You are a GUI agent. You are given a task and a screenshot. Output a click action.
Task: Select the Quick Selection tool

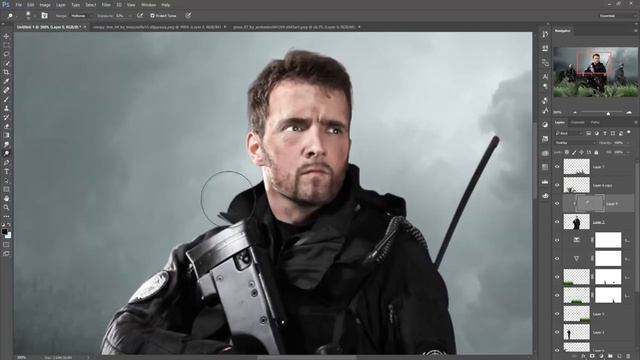coord(6,63)
